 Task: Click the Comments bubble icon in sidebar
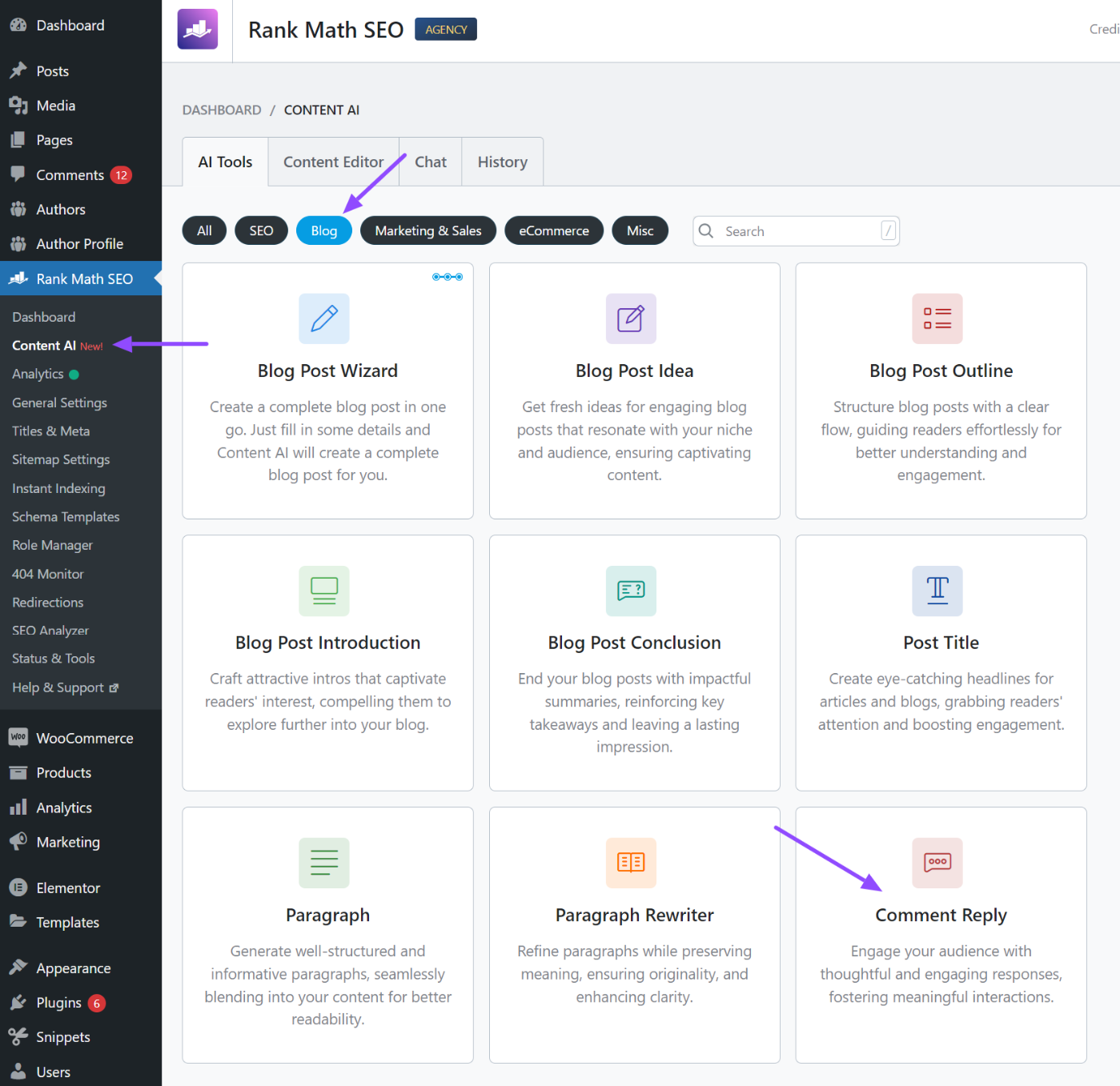tap(18, 174)
